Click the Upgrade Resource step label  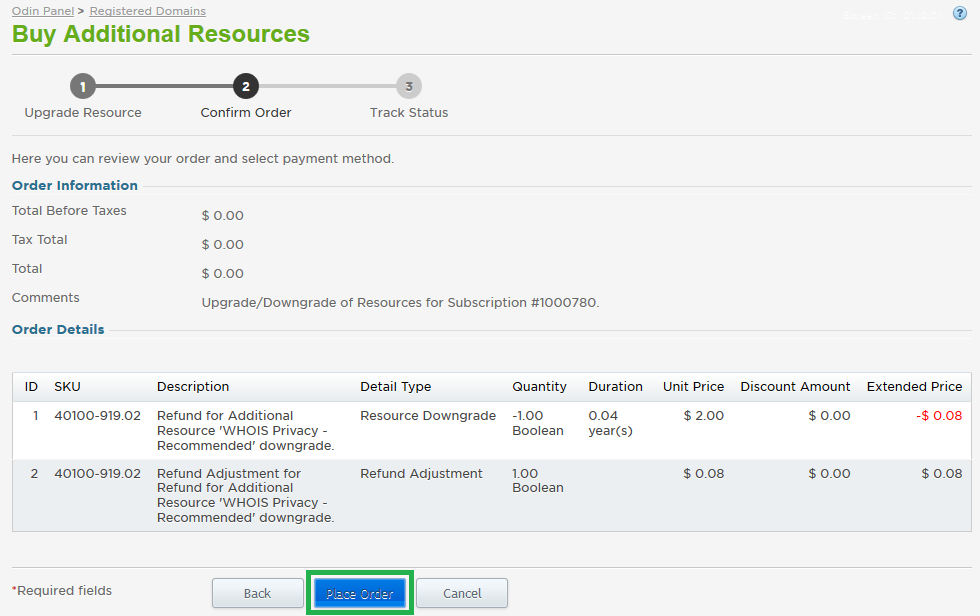point(82,112)
